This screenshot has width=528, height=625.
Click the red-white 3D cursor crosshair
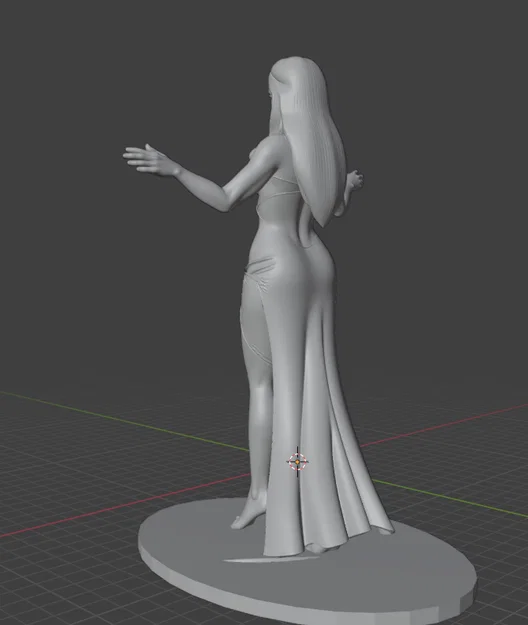click(x=297, y=462)
